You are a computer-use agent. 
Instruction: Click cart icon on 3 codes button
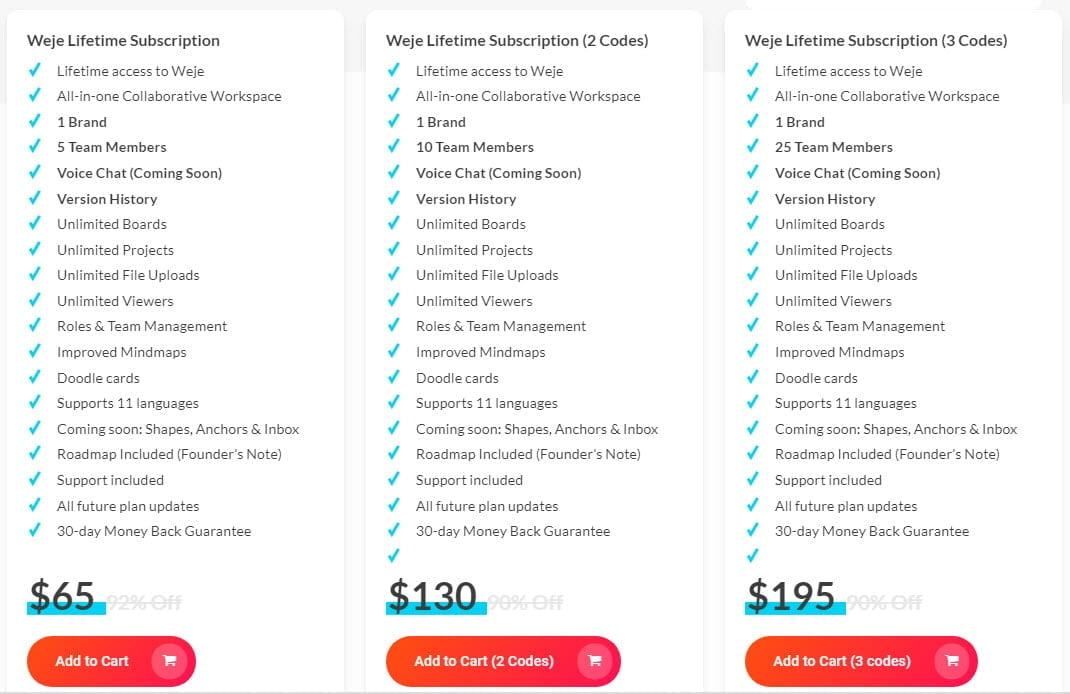pos(951,661)
